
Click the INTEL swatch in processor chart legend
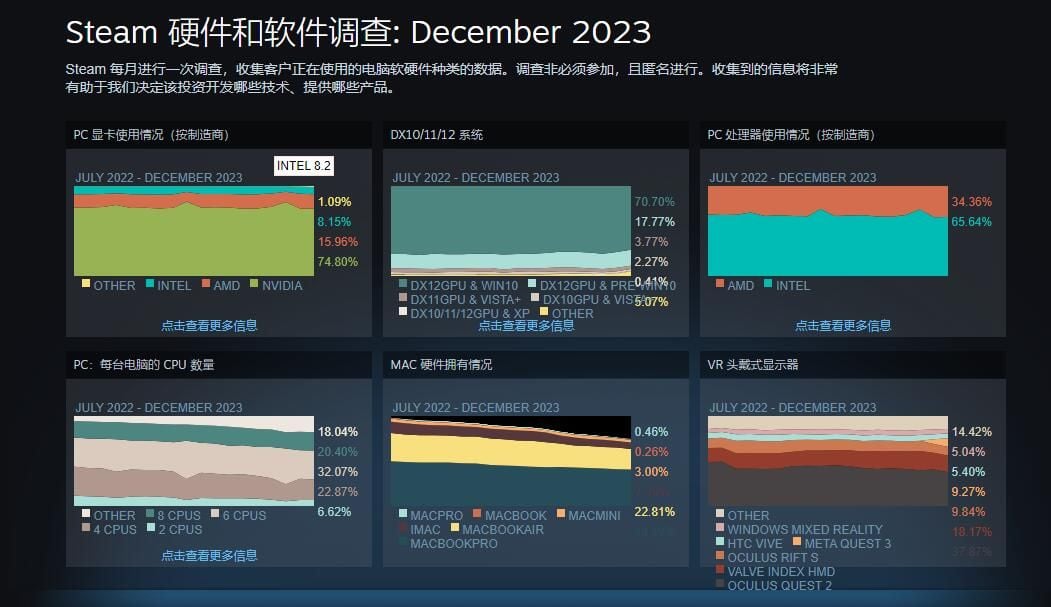click(768, 283)
